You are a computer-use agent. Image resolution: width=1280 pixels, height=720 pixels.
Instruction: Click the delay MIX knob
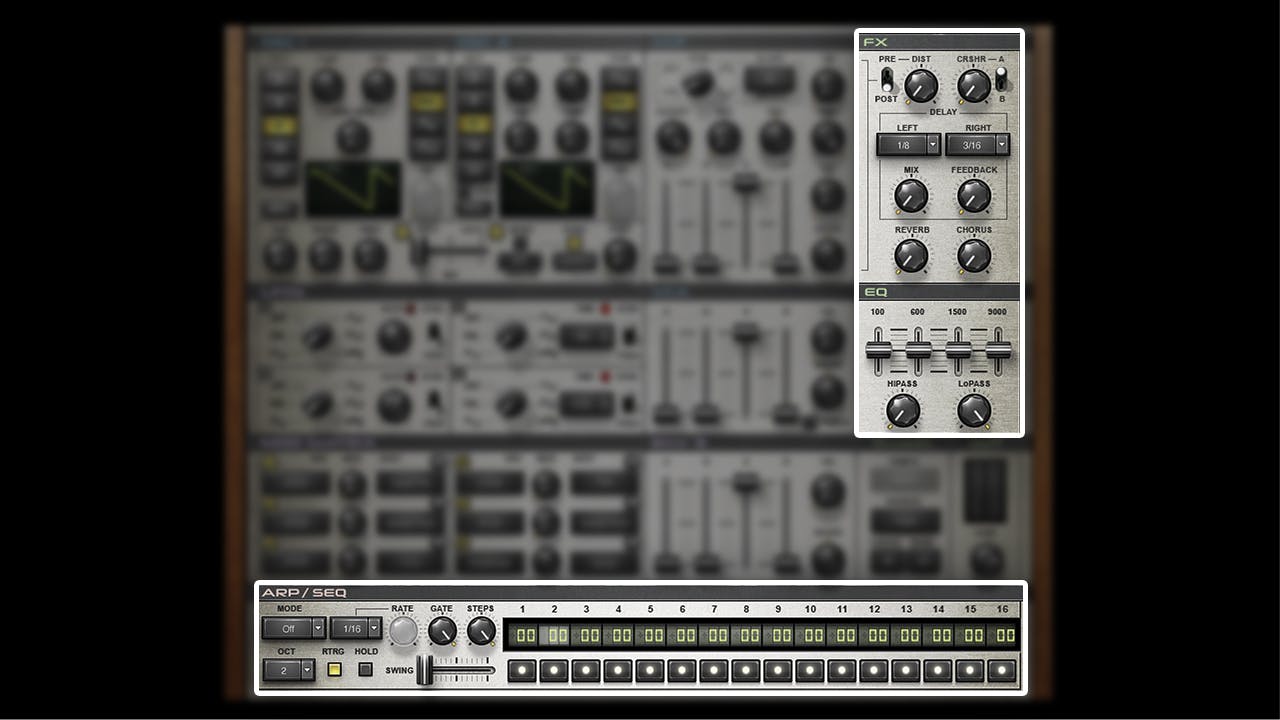[x=911, y=196]
